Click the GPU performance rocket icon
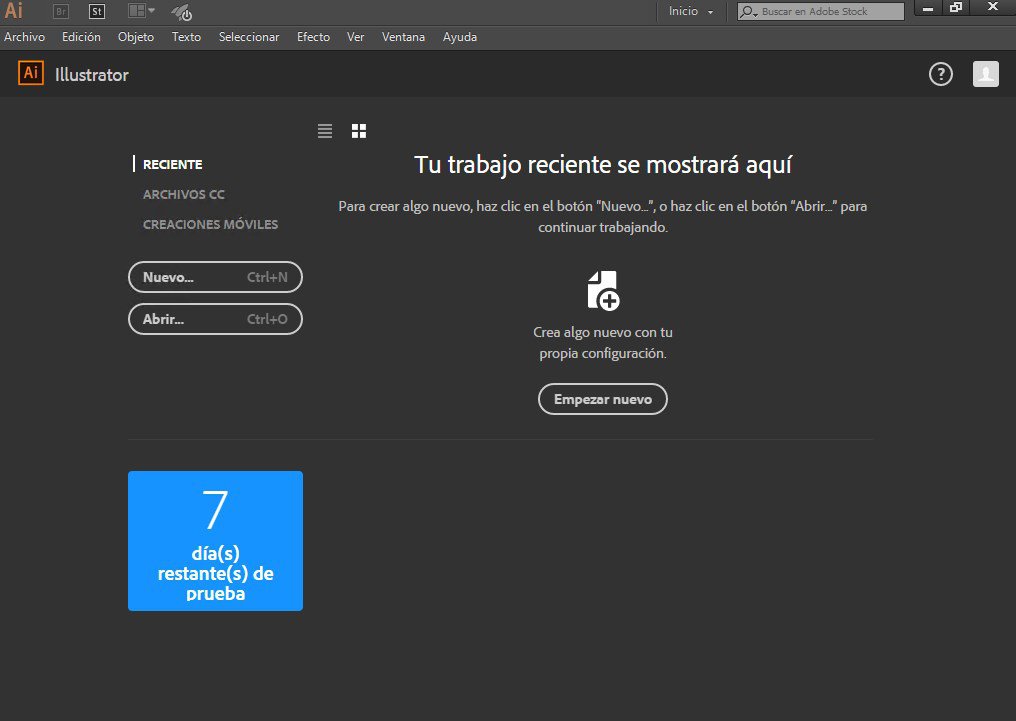Screen dimensions: 1016x721 (x=182, y=13)
